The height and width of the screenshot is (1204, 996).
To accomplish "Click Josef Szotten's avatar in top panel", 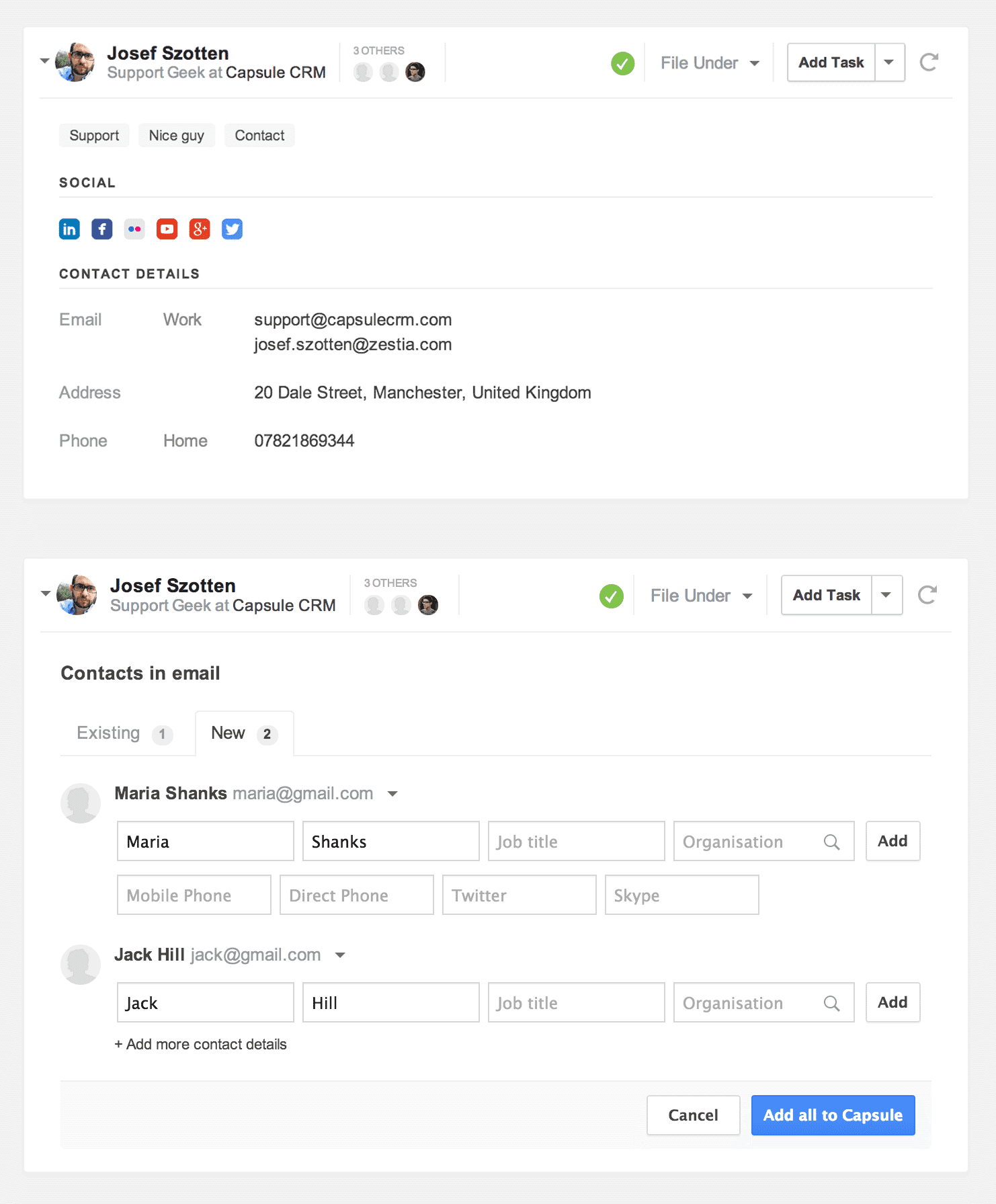I will (75, 62).
